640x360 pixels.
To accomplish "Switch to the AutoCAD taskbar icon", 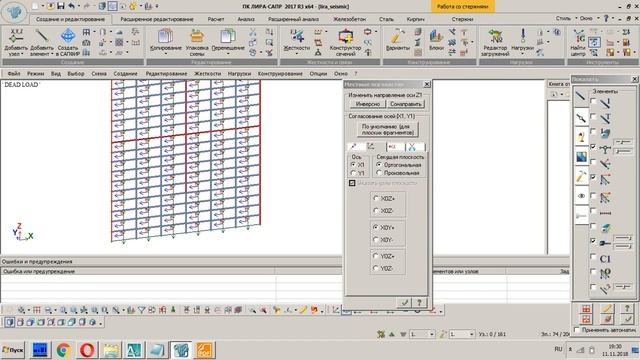I will pos(134,350).
